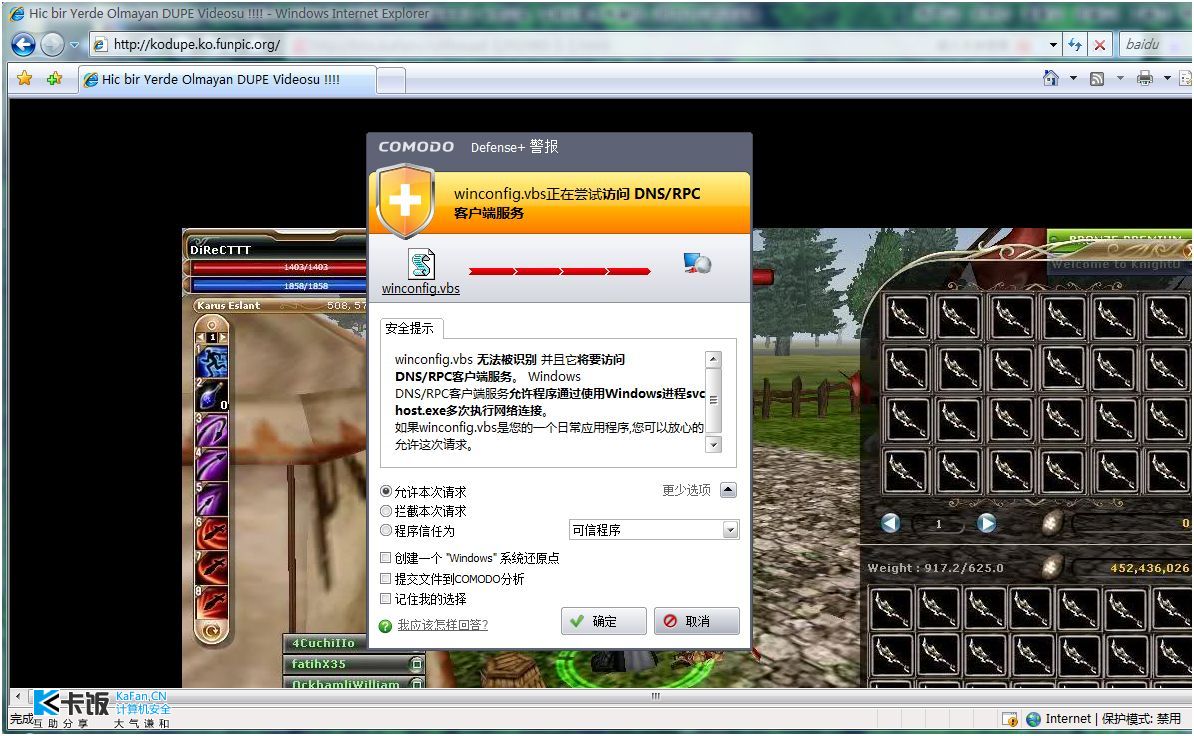Click the blue left page arrow in inventory
The image size is (1194, 736).
click(891, 524)
